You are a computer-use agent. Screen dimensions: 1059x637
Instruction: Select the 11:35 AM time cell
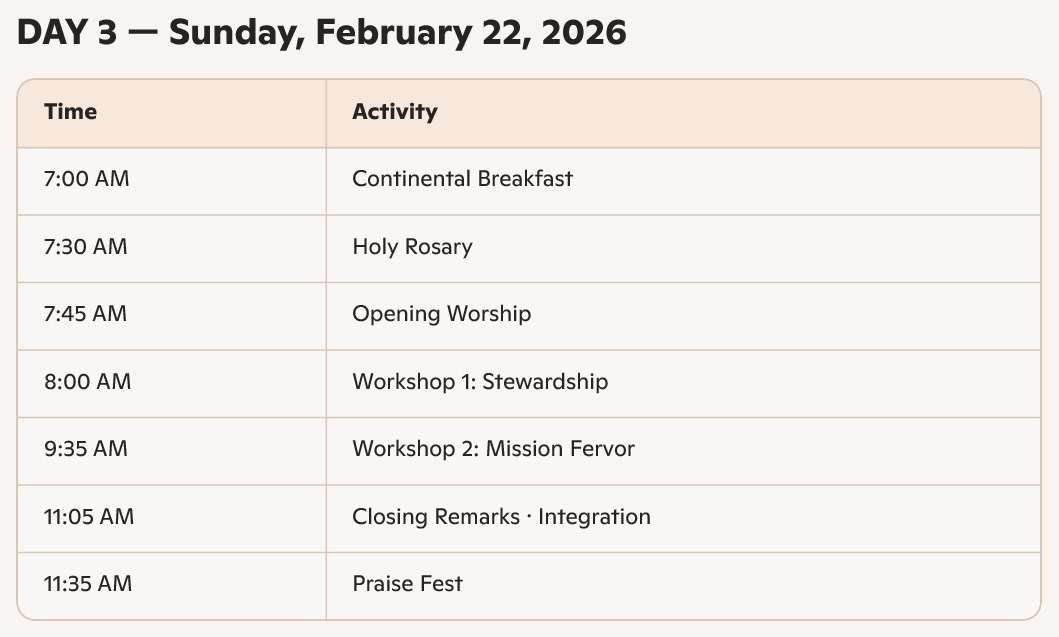click(88, 584)
